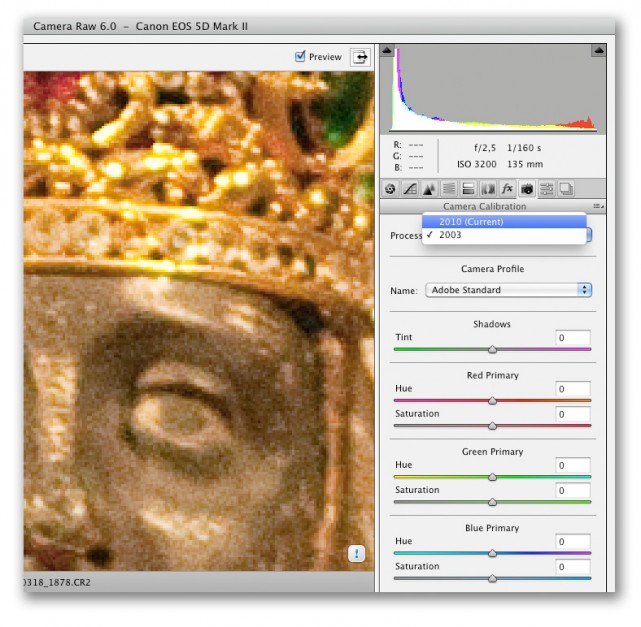Open the Snapshots panel tab
The width and height of the screenshot is (641, 627).
566,189
